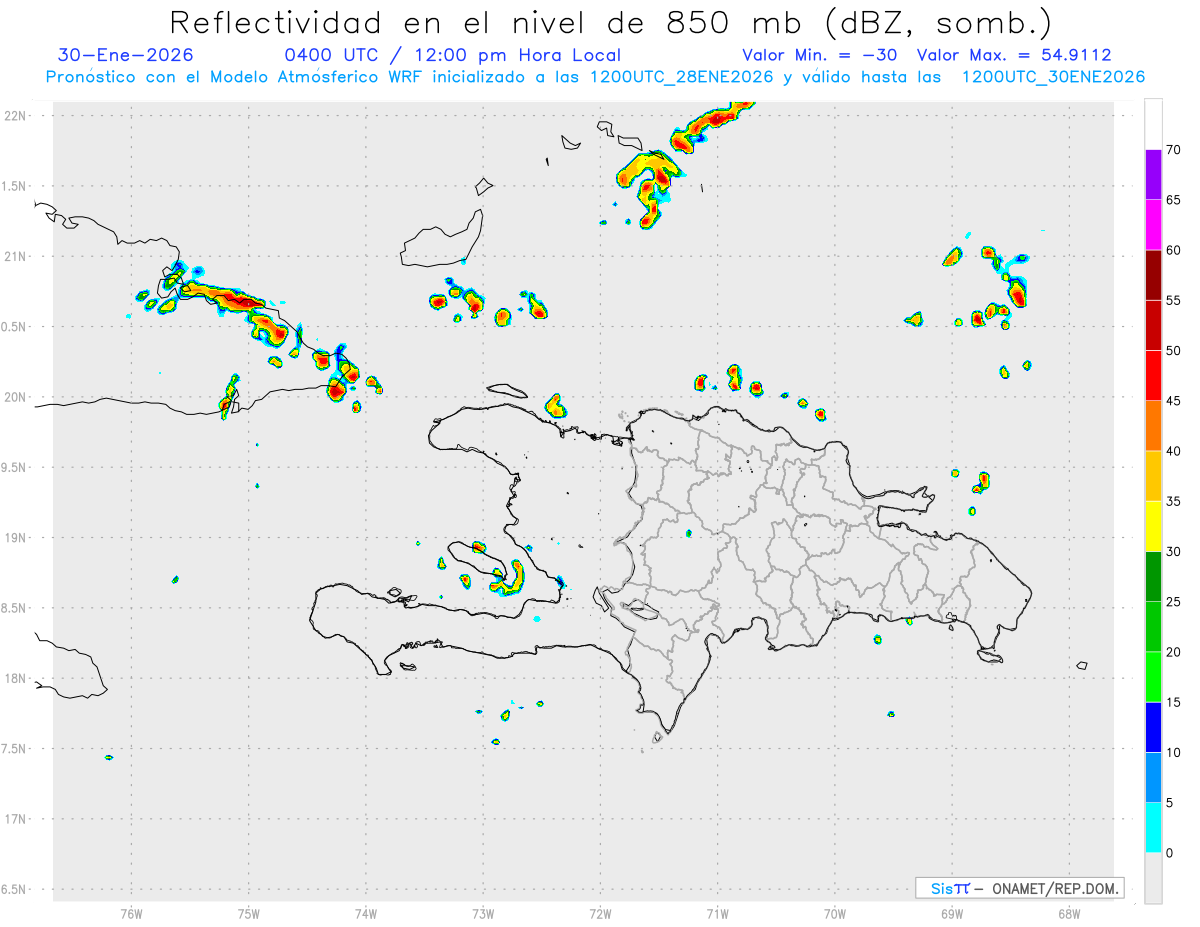Click the 'Valor Max. = 54.9112' text
Viewport: 1200px width, 927px height.
coord(1014,55)
